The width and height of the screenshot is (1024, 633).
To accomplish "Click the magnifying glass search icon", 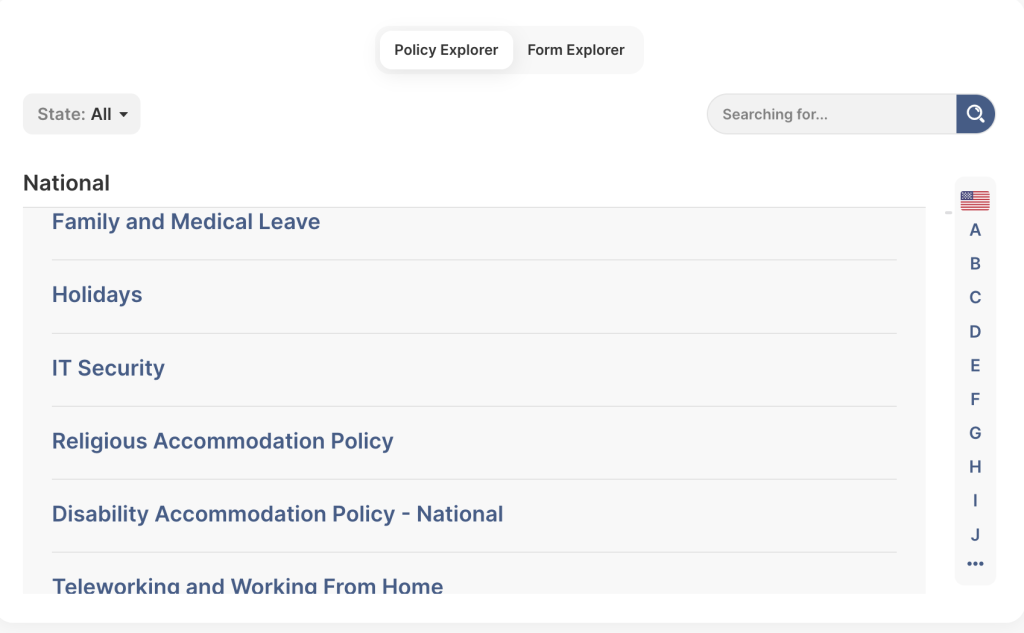I will 975,114.
